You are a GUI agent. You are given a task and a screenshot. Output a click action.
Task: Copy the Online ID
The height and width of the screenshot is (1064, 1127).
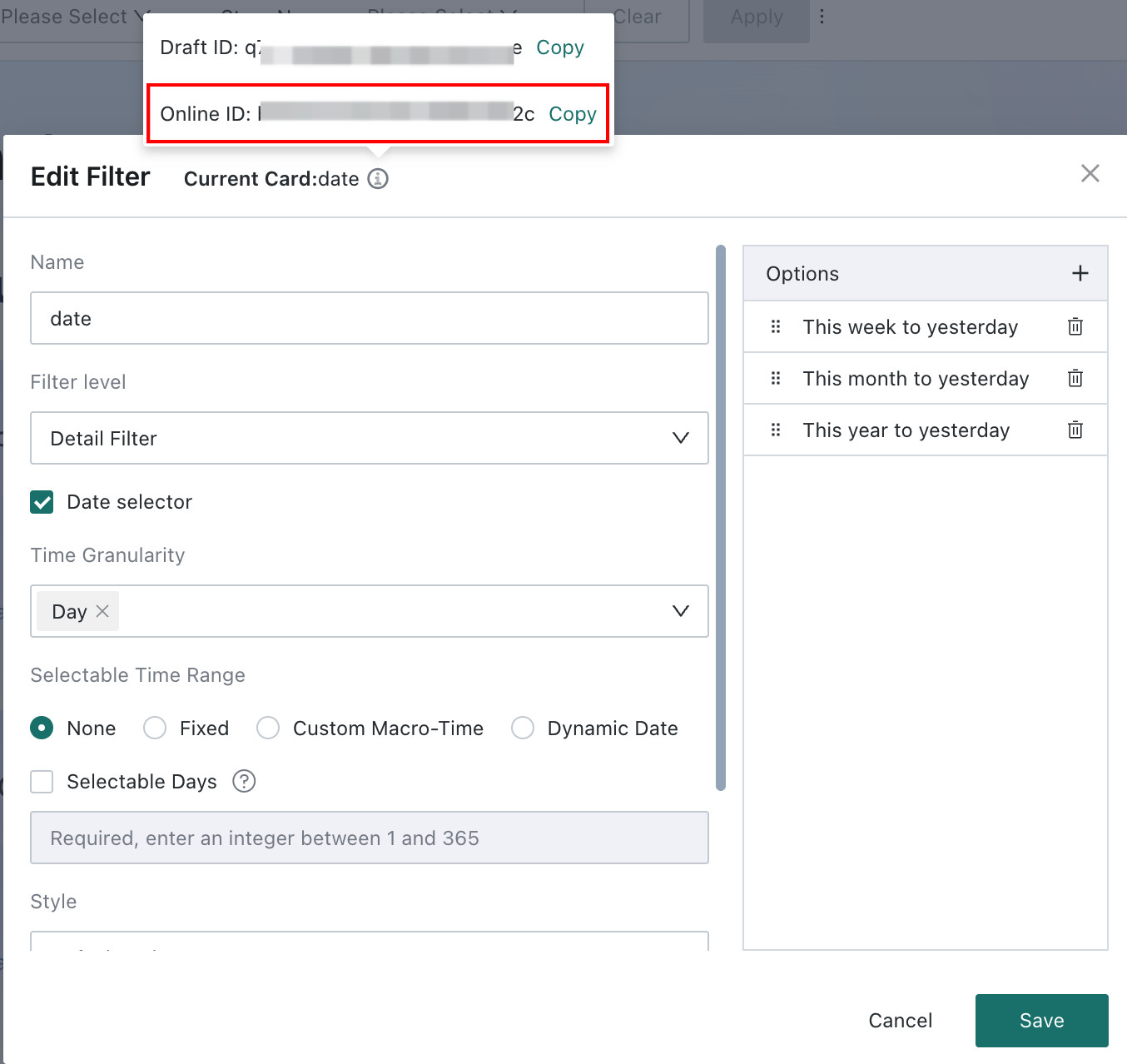pos(572,114)
